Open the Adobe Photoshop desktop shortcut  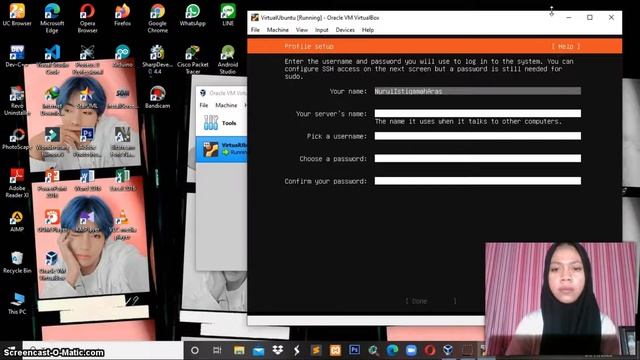[87, 142]
